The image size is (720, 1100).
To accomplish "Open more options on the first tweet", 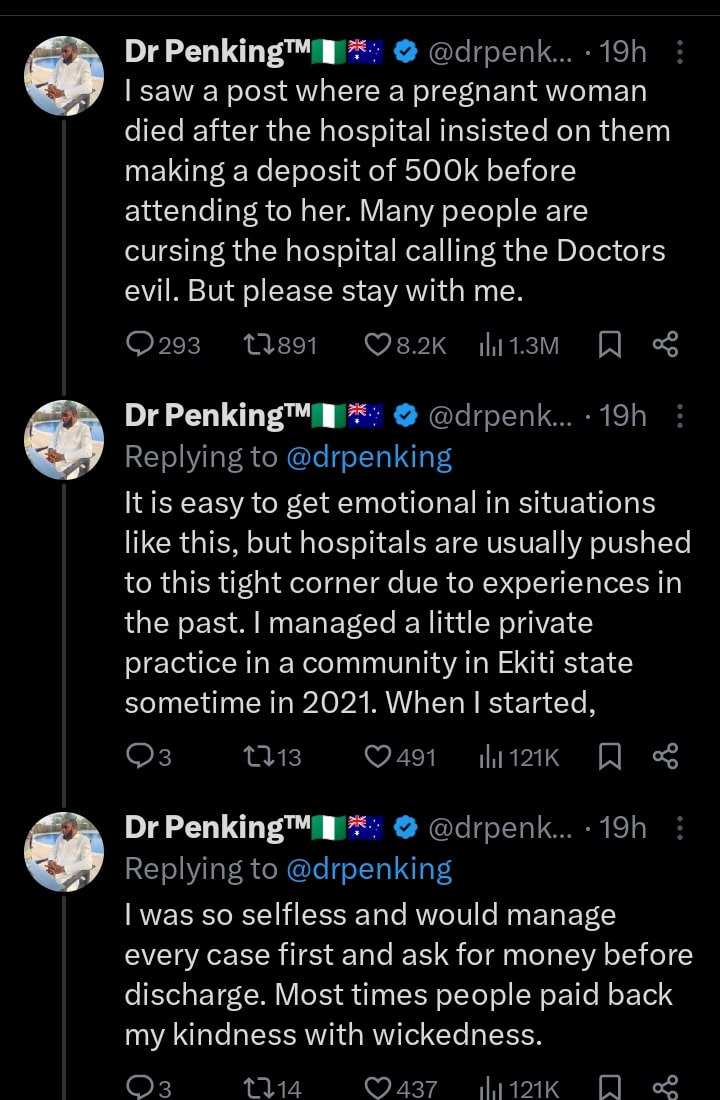I will (680, 52).
